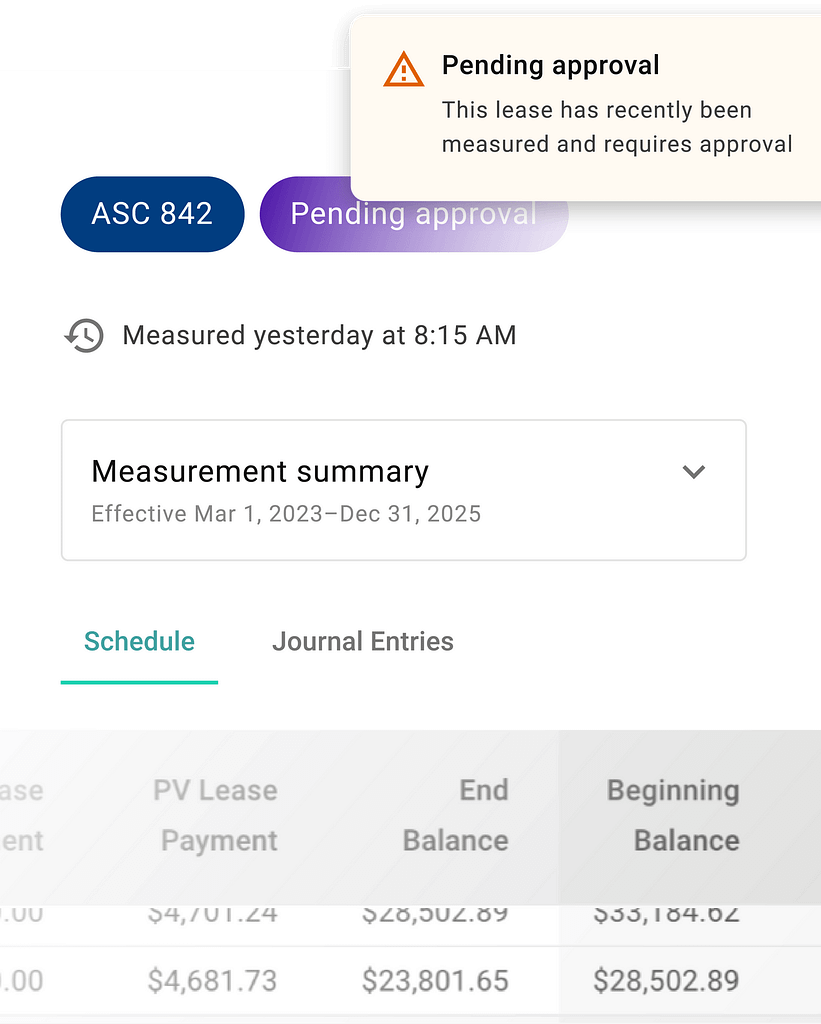Click the Pending approval notification title
This screenshot has height=1024, width=821.
tap(550, 66)
